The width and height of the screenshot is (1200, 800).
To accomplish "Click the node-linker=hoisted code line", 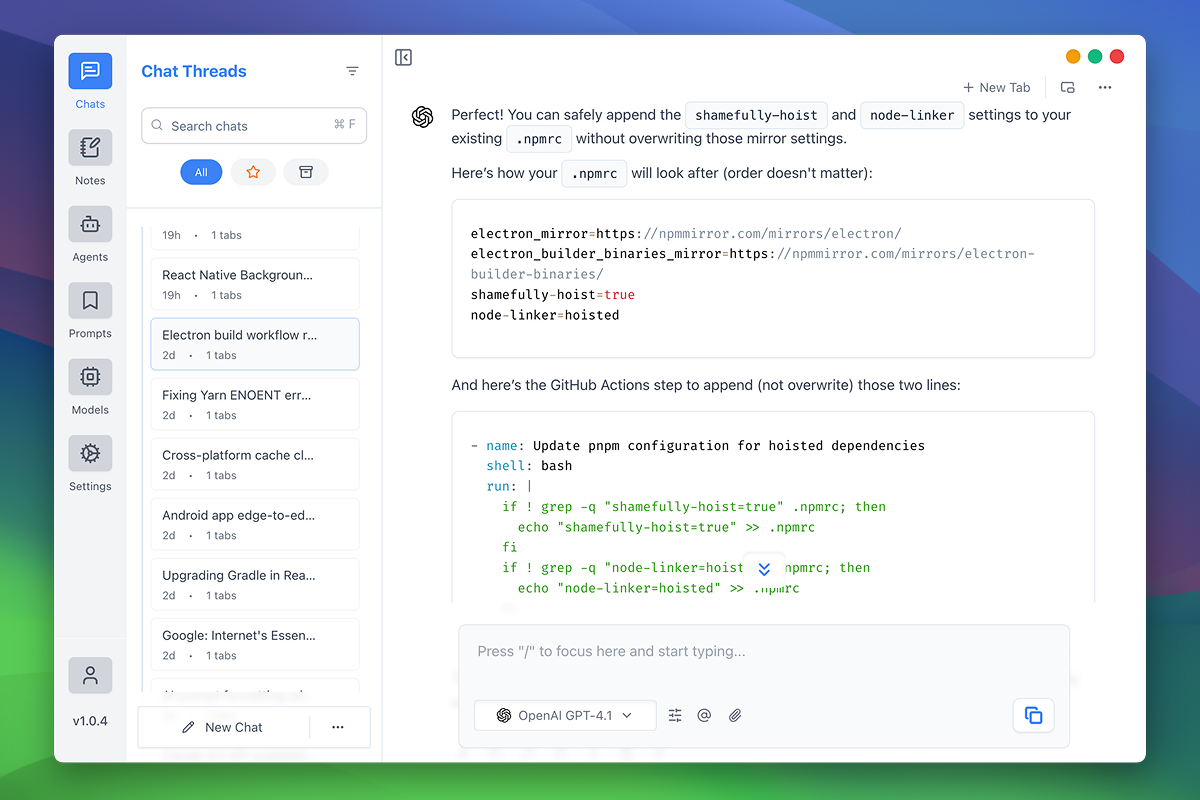I will (x=545, y=315).
